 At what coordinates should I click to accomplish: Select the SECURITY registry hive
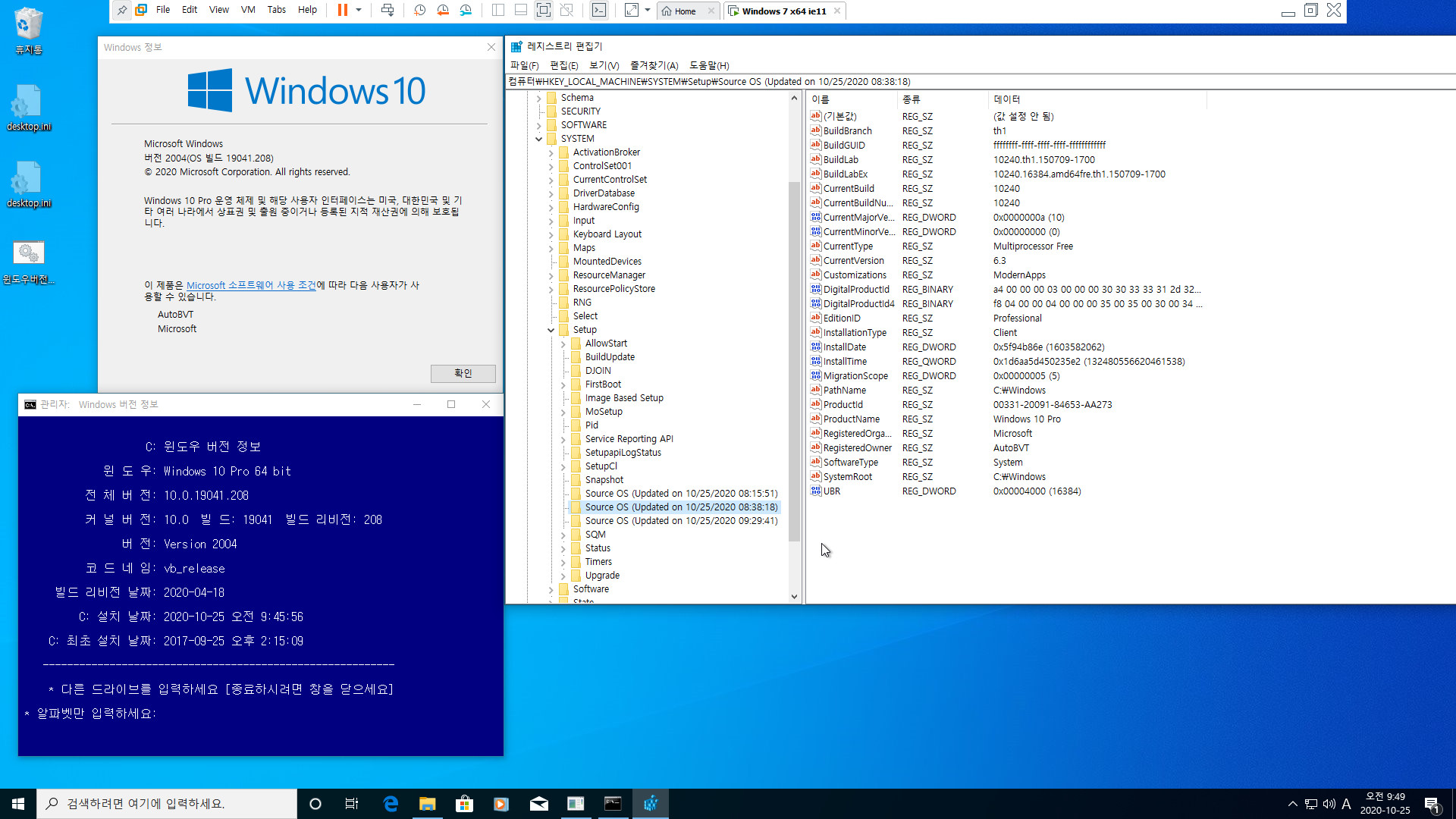coord(580,111)
